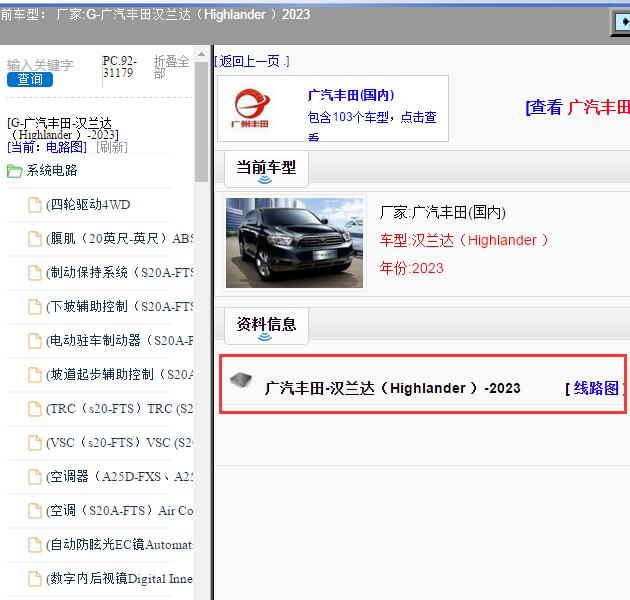The height and width of the screenshot is (600, 630).
Task: Click the Highlander vehicle photo thumbnail
Action: tap(294, 243)
